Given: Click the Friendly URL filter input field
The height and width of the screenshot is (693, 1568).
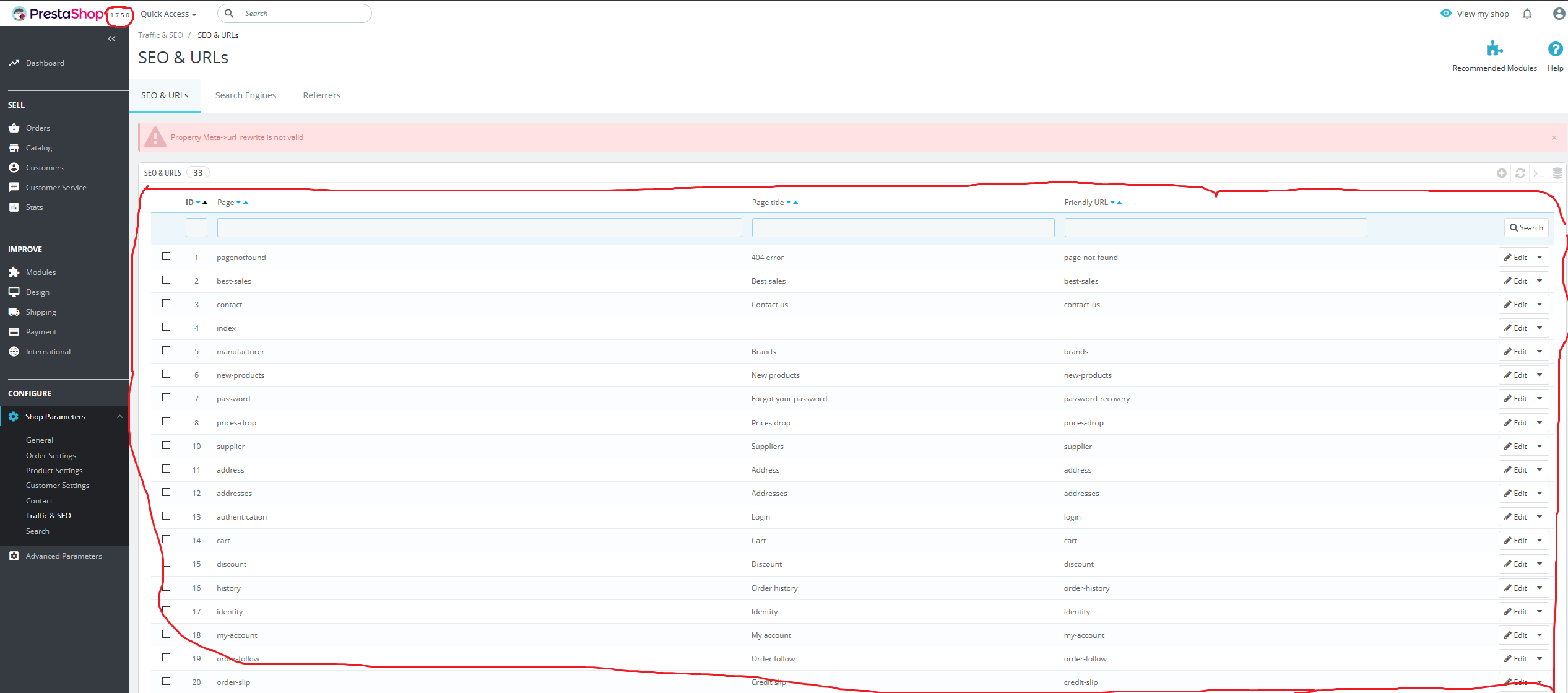Looking at the screenshot, I should 1215,228.
